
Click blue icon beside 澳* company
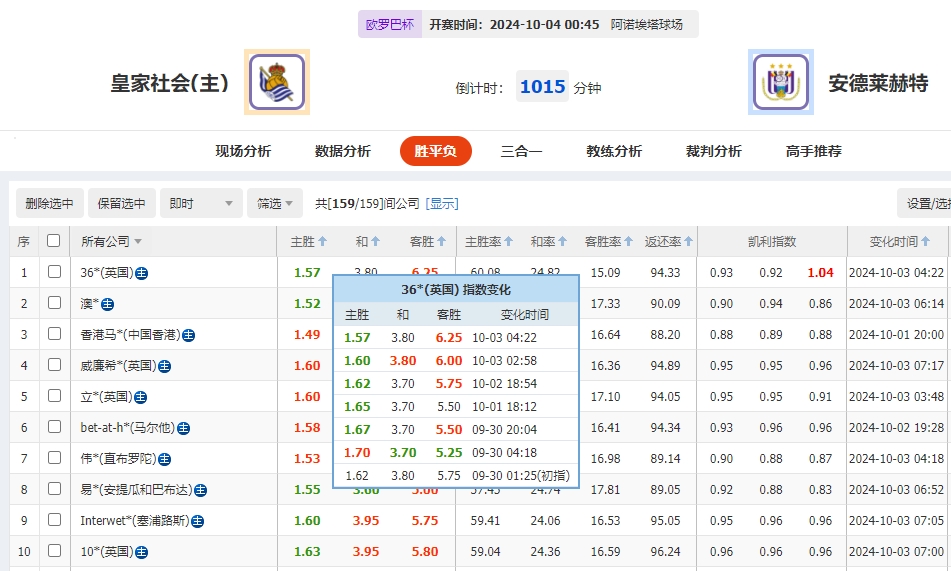108,304
